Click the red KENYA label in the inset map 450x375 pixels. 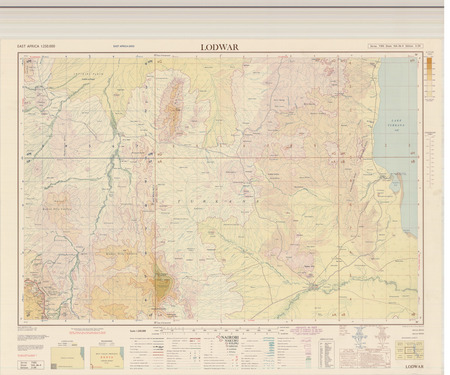(107, 356)
